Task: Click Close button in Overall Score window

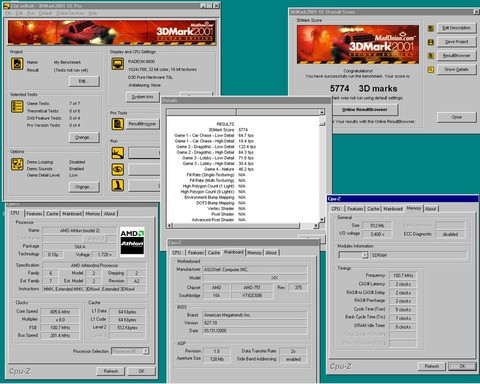Action: [x=456, y=117]
